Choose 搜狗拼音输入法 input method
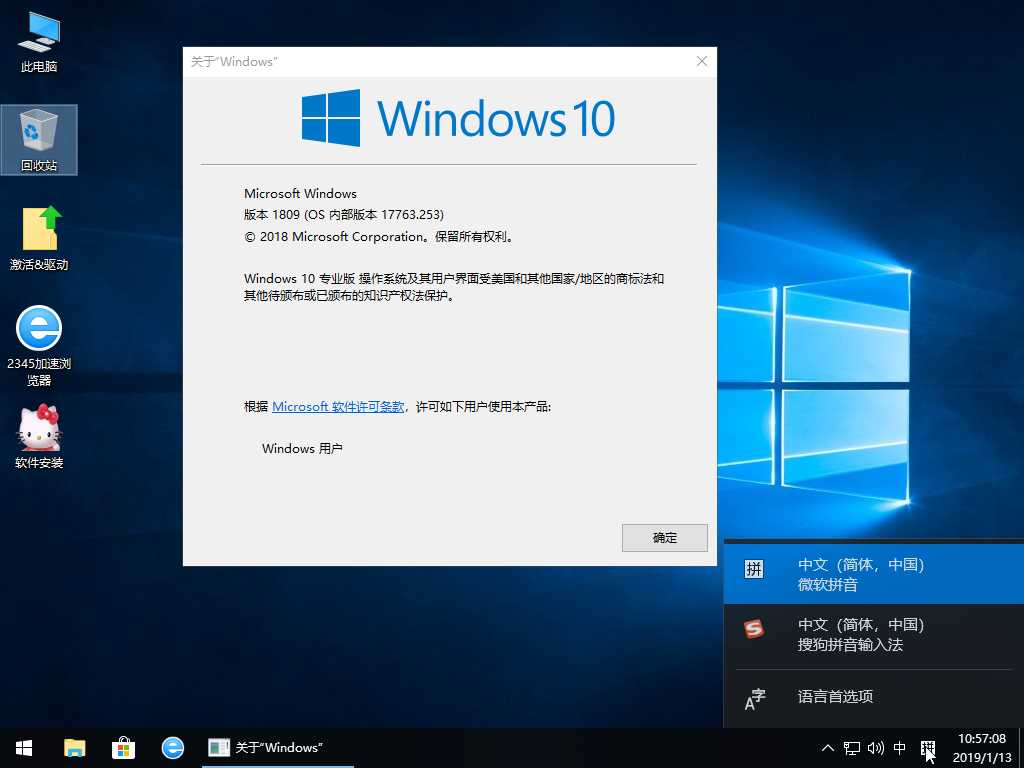The height and width of the screenshot is (768, 1024). [x=874, y=635]
